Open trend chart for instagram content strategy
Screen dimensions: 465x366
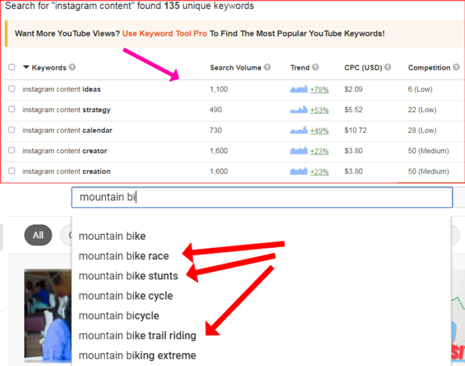pyautogui.click(x=299, y=110)
